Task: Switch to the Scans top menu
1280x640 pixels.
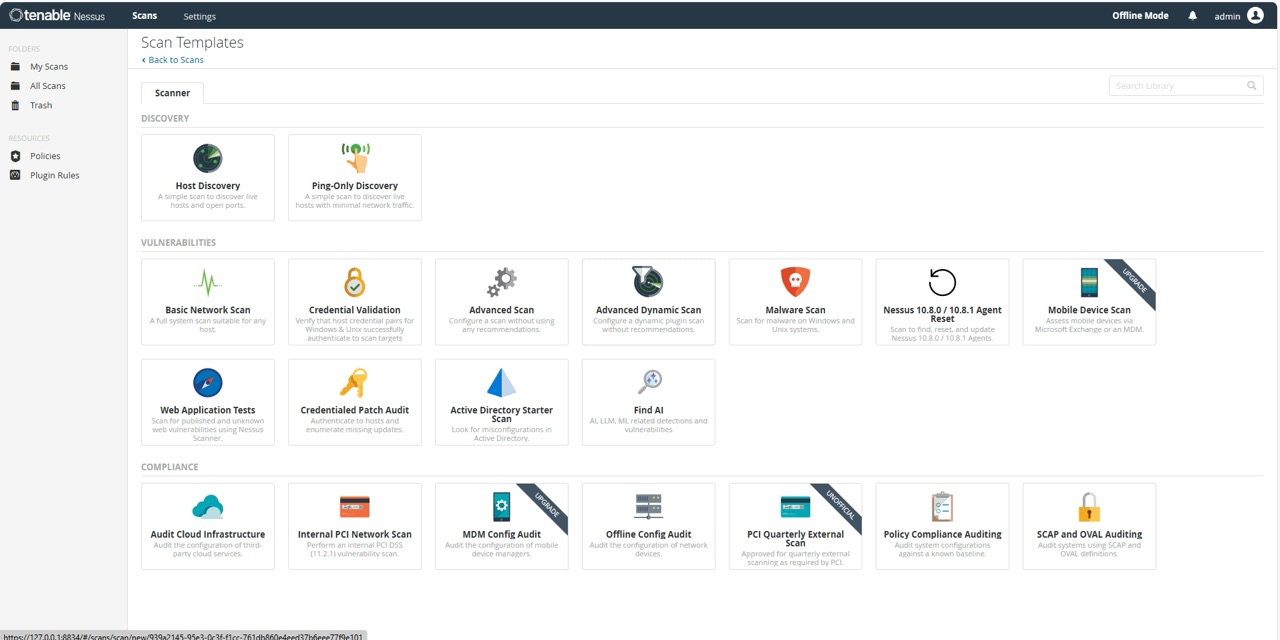Action: click(x=144, y=16)
